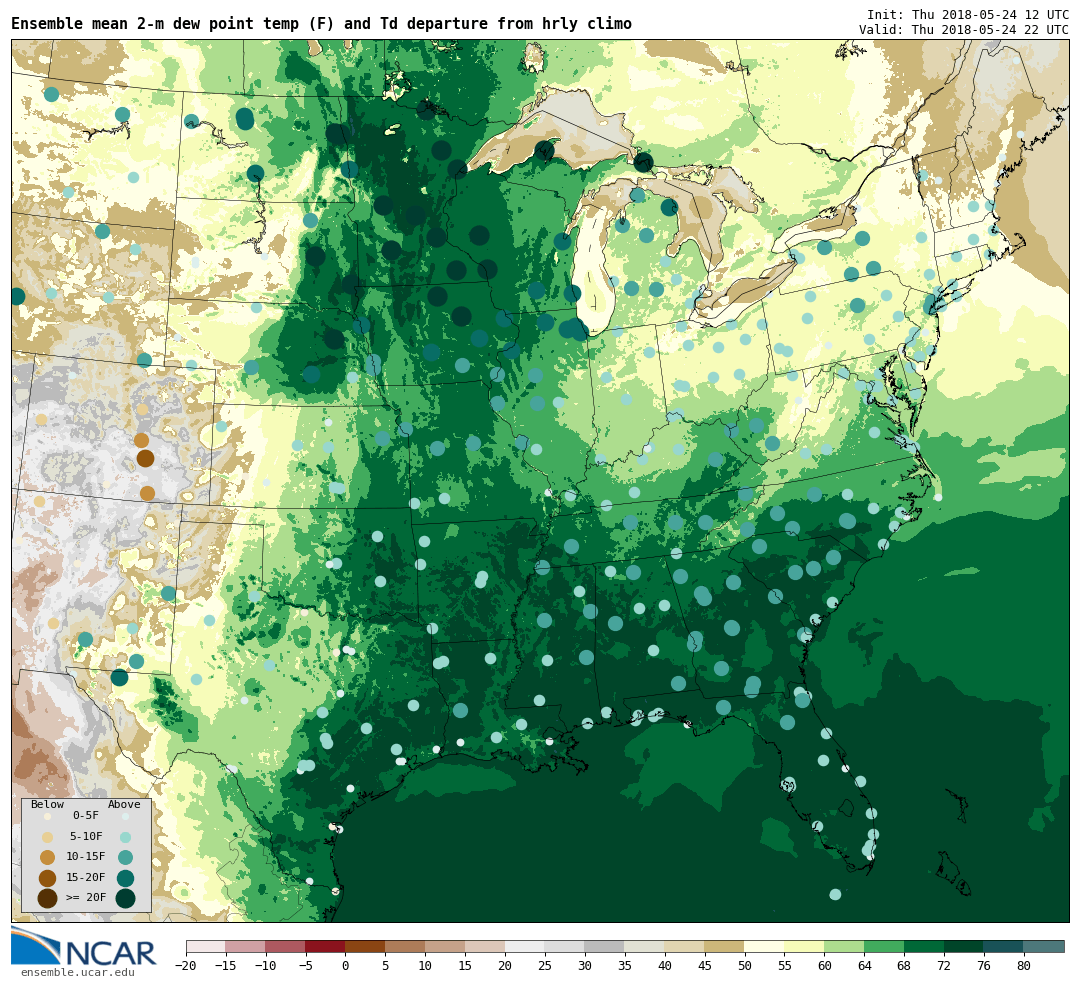Screen dimensions: 1080x985
Task: Click the tan below '10-15F' legend dot
Action: 48,858
